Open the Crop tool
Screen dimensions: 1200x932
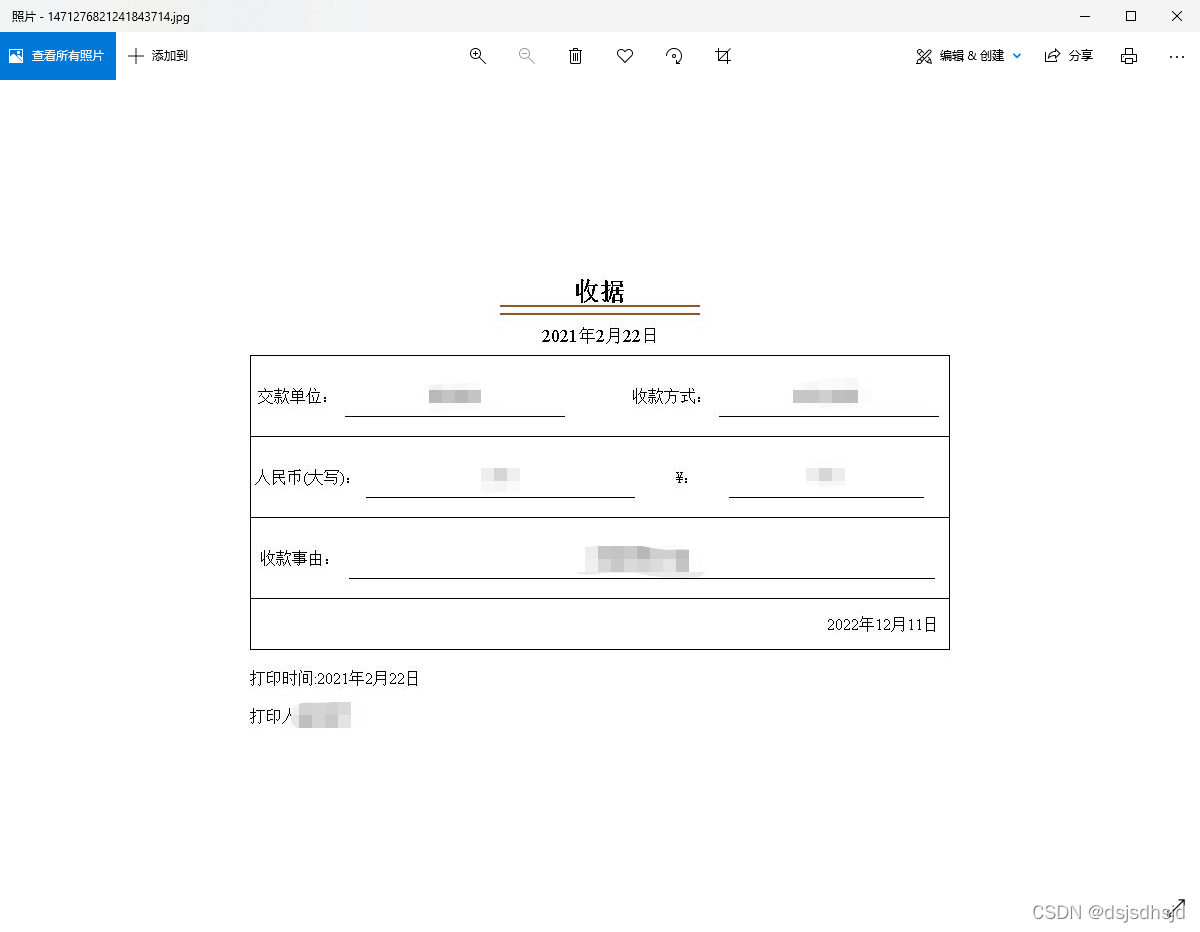[723, 56]
